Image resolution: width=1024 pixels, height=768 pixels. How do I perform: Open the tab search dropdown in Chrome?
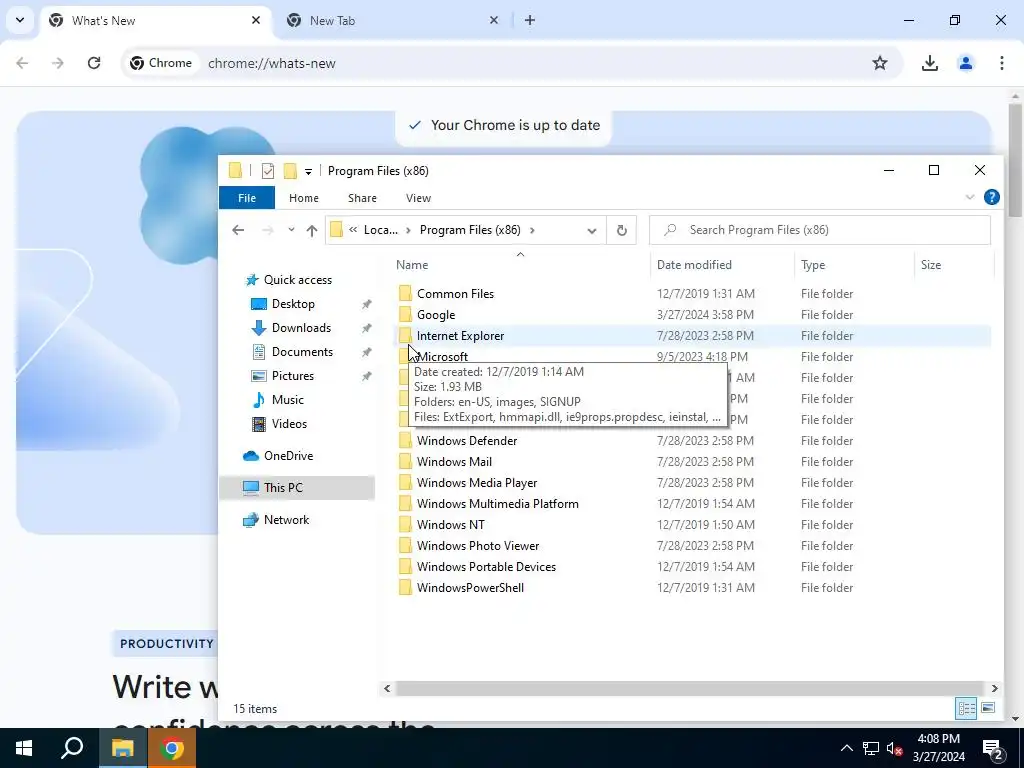pyautogui.click(x=20, y=20)
